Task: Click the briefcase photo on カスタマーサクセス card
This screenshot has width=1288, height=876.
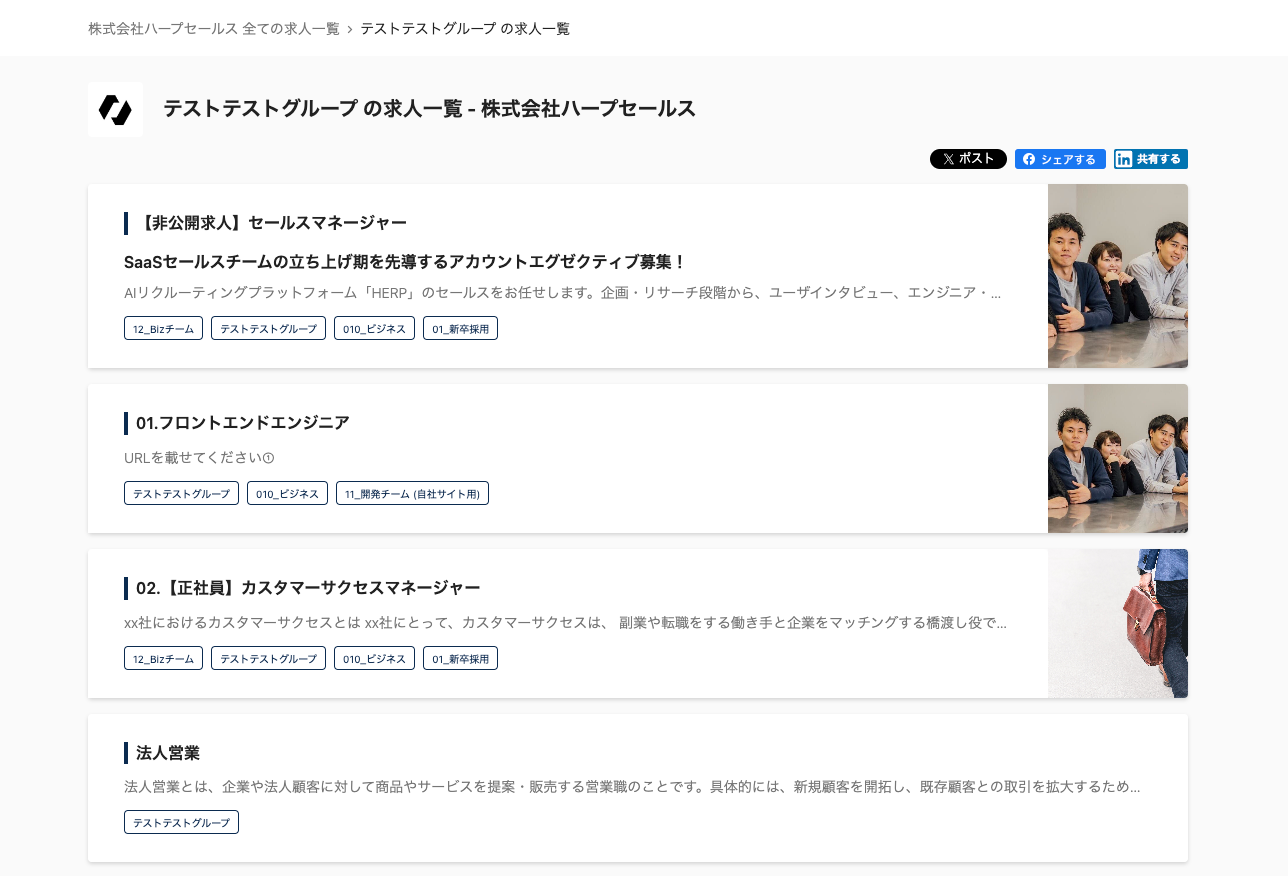Action: [x=1117, y=623]
